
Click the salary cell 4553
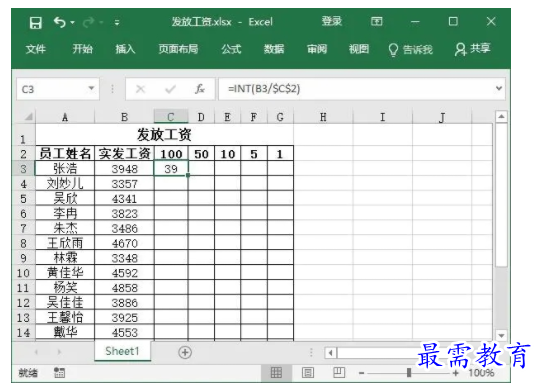click(x=124, y=332)
